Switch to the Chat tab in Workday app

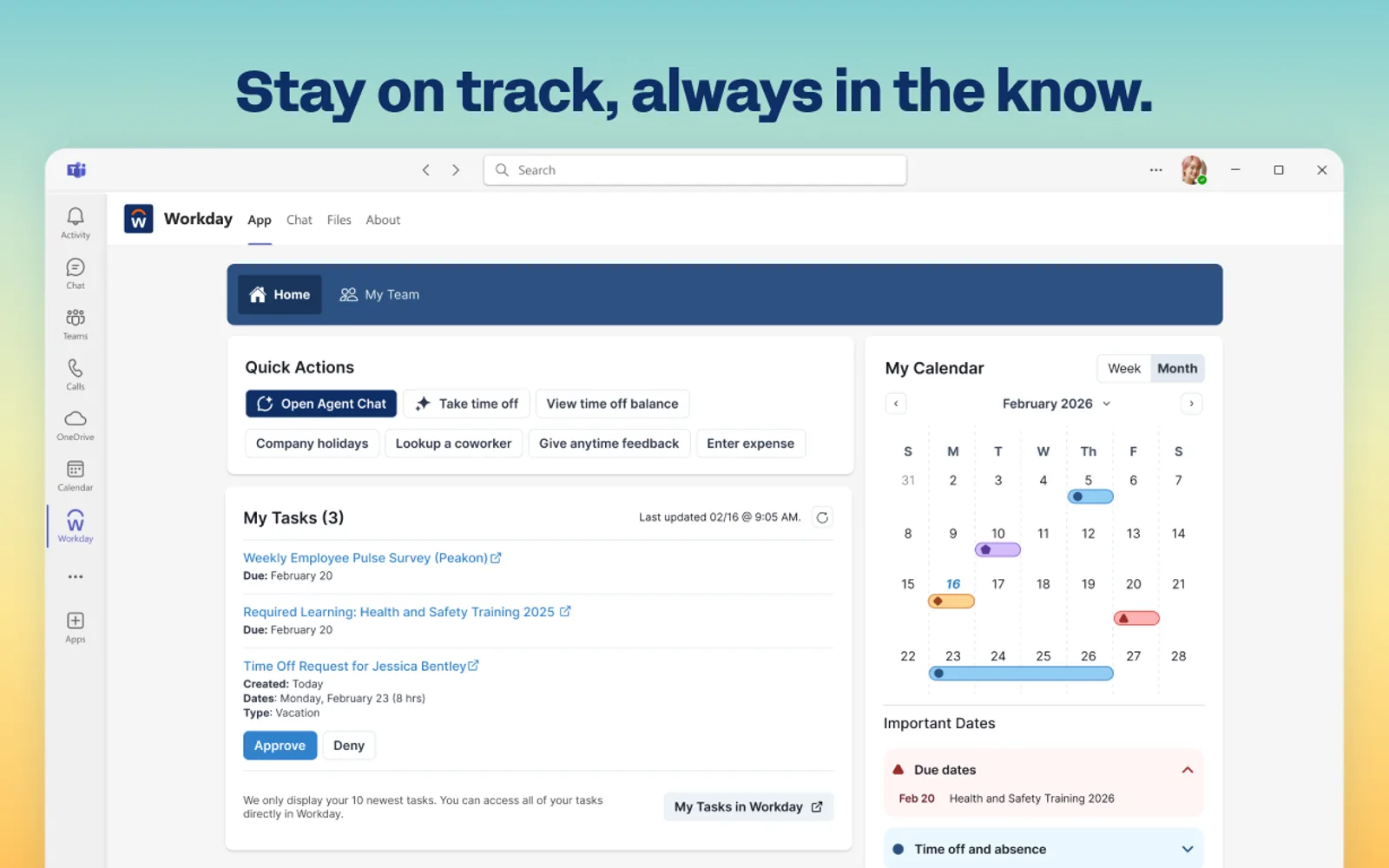(x=300, y=220)
